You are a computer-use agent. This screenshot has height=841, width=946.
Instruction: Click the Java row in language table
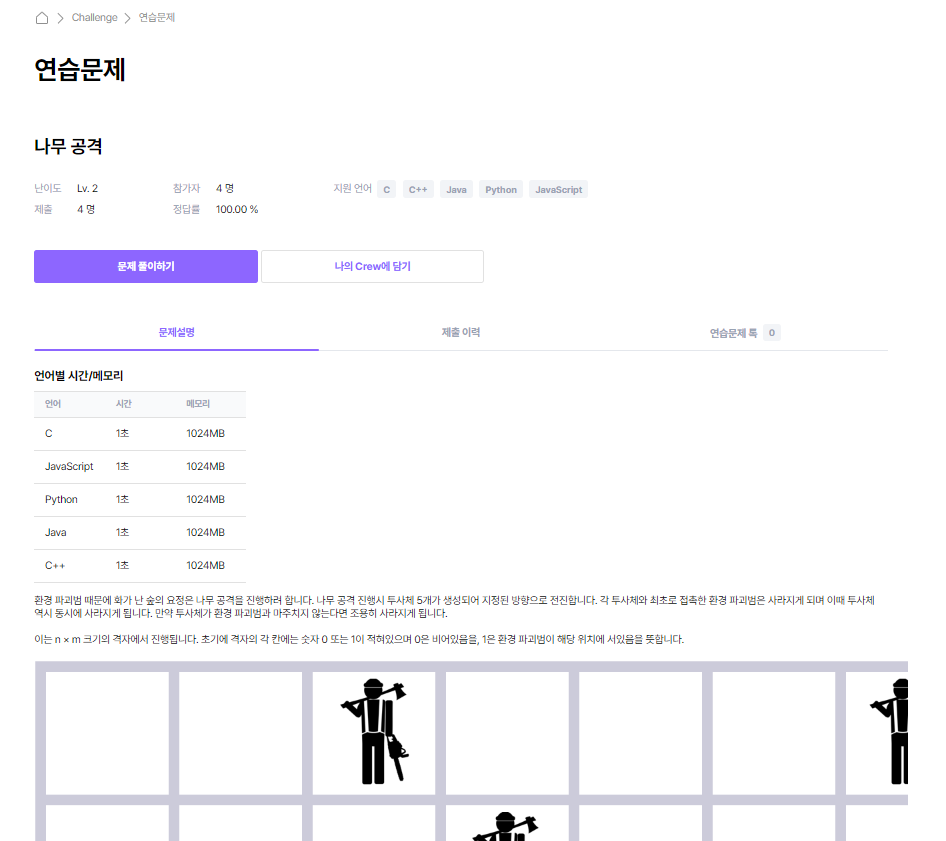[140, 533]
